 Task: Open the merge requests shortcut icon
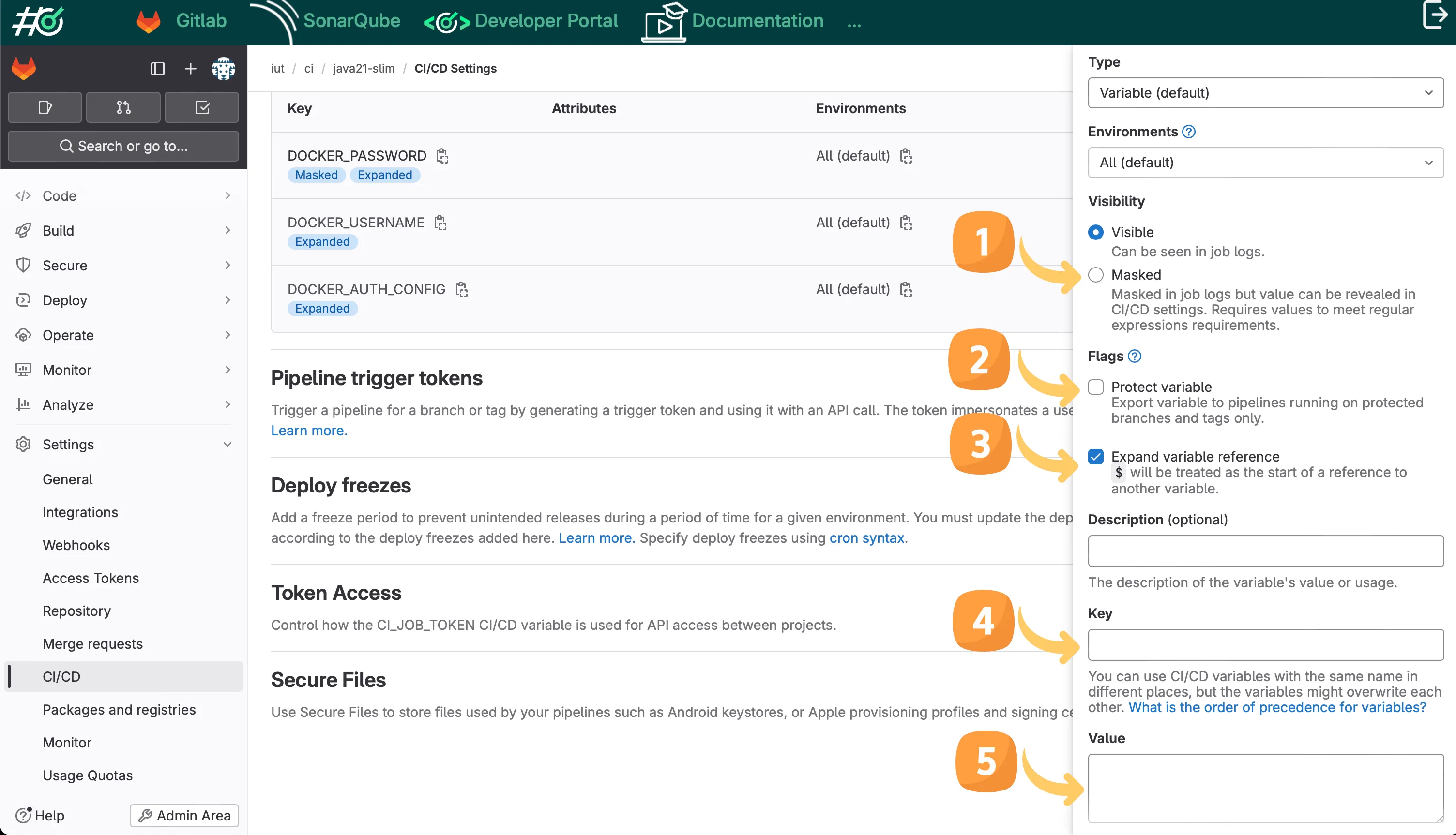(123, 107)
